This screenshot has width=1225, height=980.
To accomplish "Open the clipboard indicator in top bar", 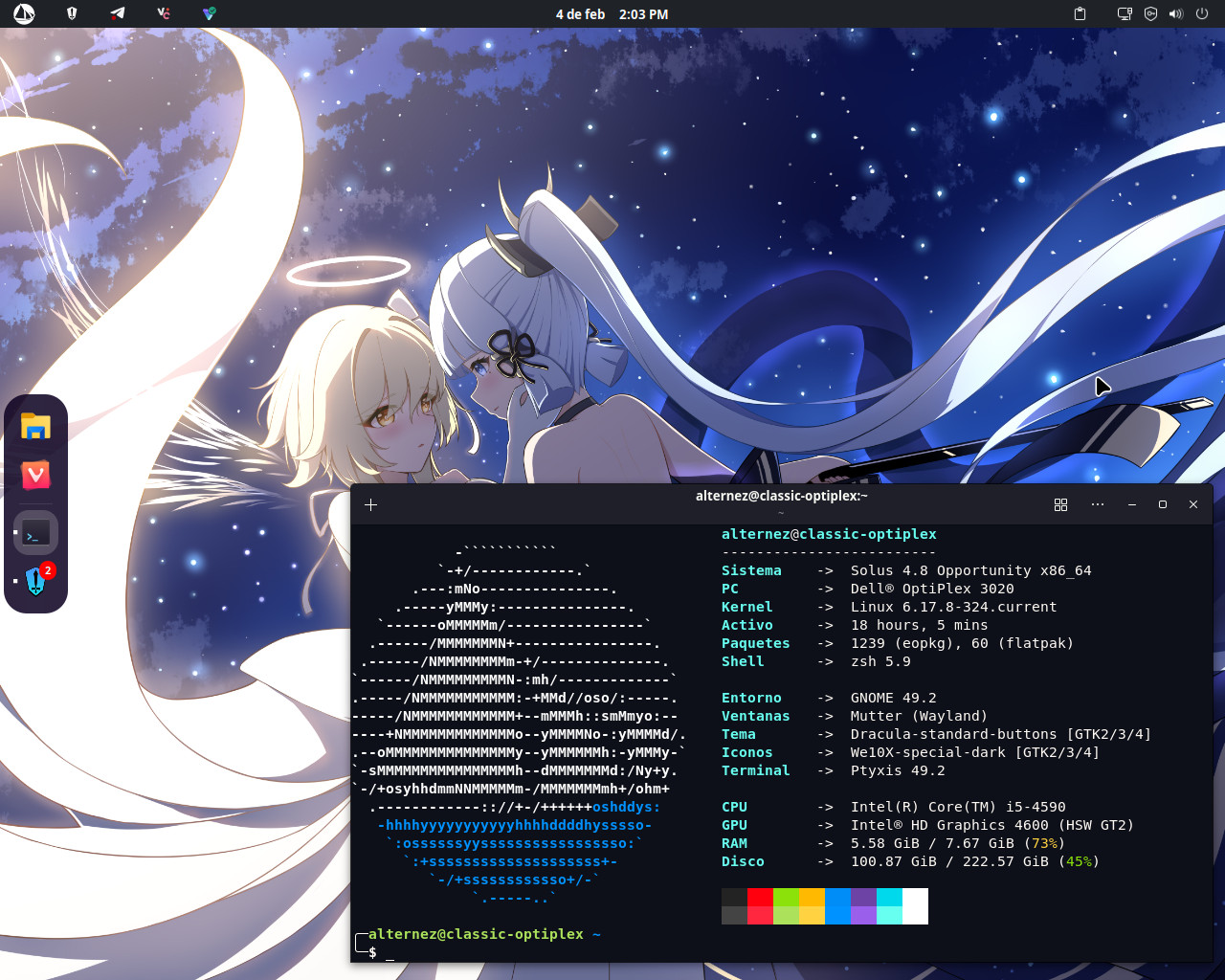I will point(1080,13).
